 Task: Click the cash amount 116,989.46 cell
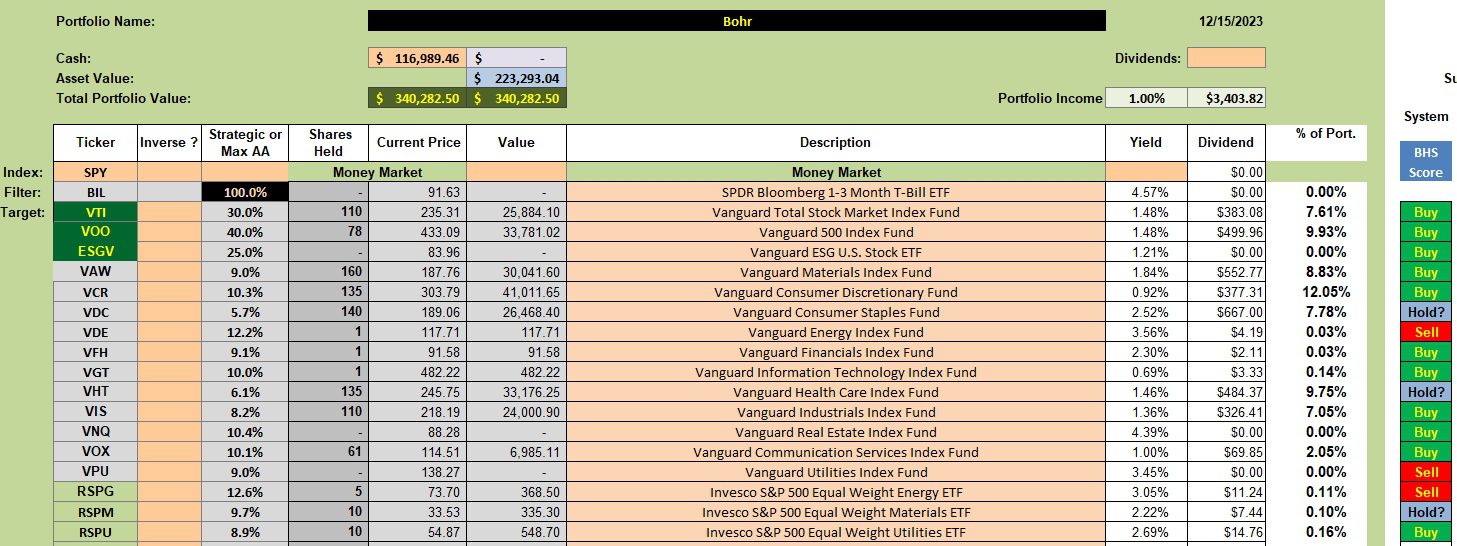click(418, 58)
